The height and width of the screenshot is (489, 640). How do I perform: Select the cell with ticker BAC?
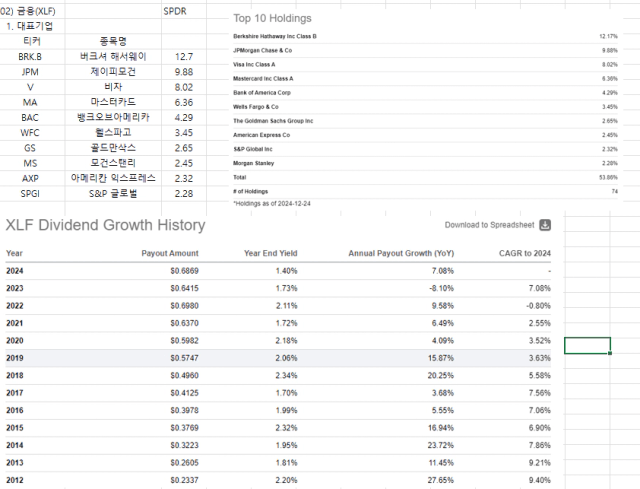pos(32,118)
